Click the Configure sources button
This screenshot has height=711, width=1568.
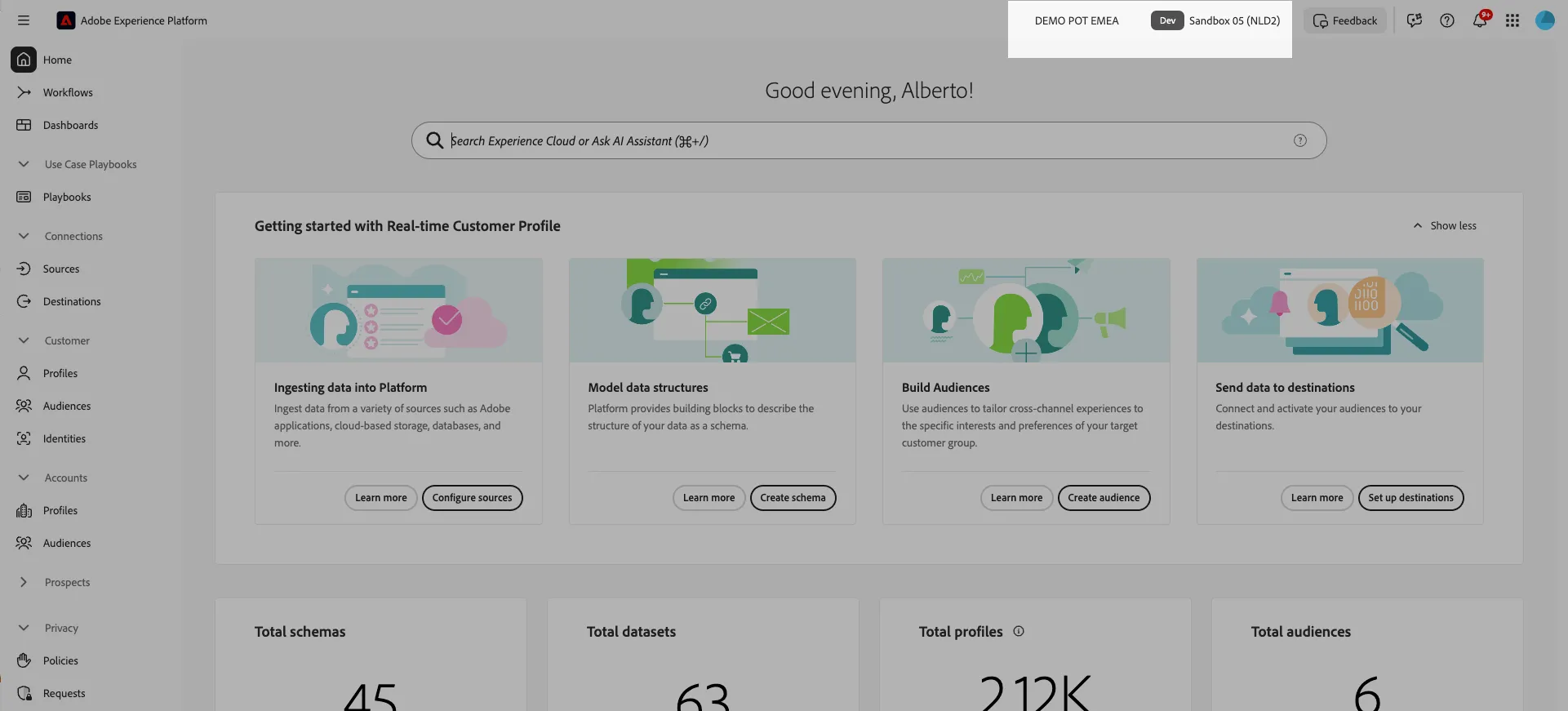473,498
